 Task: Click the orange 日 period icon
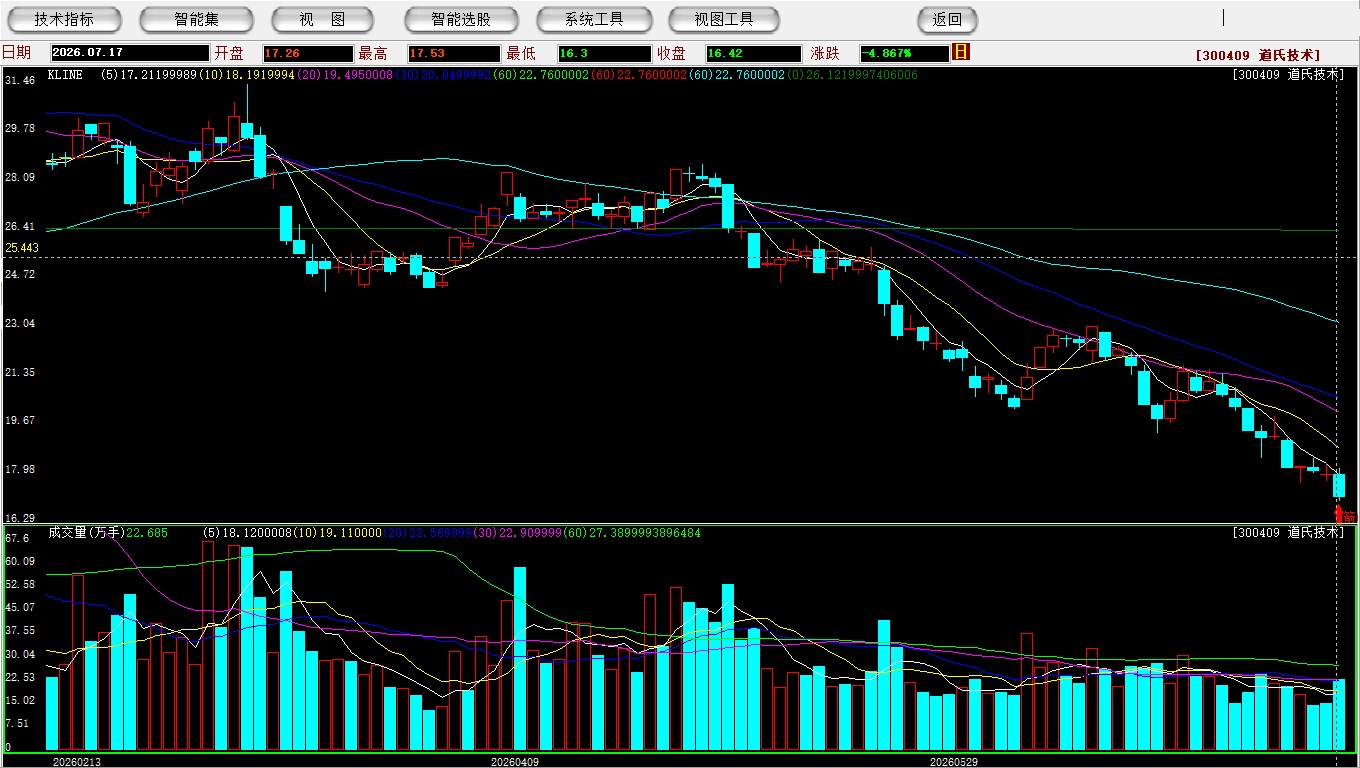(961, 52)
